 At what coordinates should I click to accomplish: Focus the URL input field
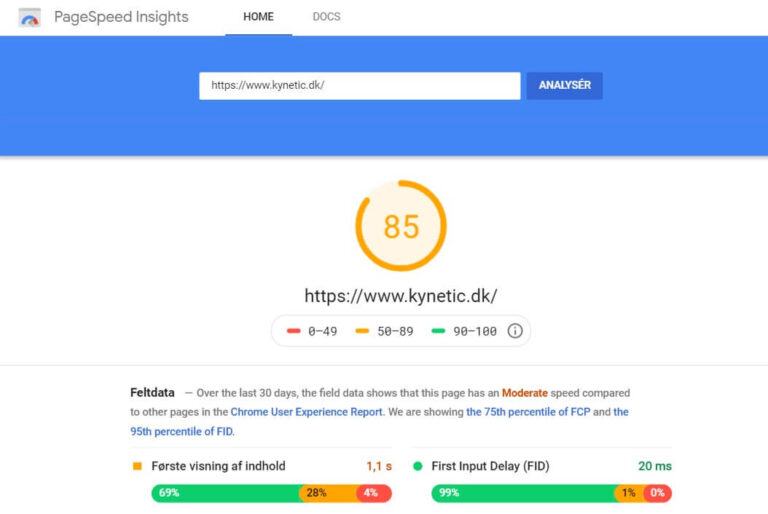click(x=360, y=86)
